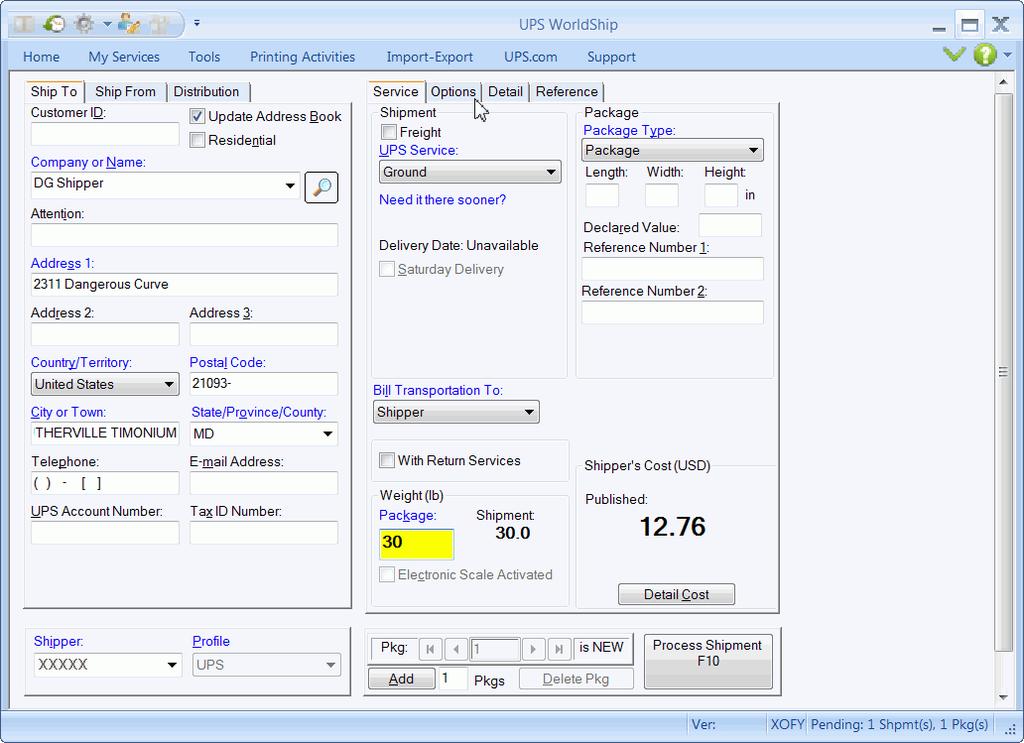
Task: Click the Need it there sooner link
Action: 443,200
